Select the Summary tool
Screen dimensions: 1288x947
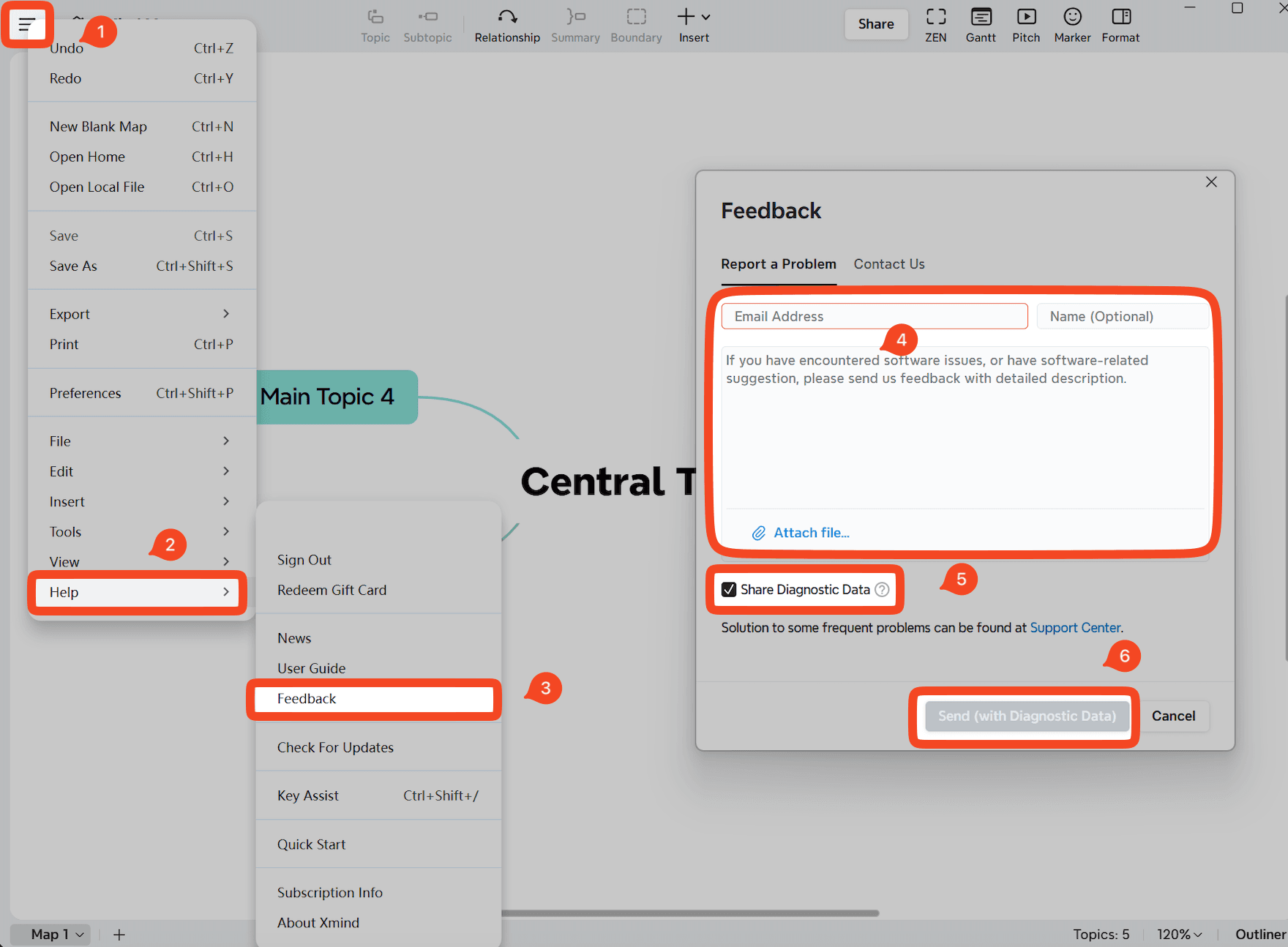coord(575,26)
